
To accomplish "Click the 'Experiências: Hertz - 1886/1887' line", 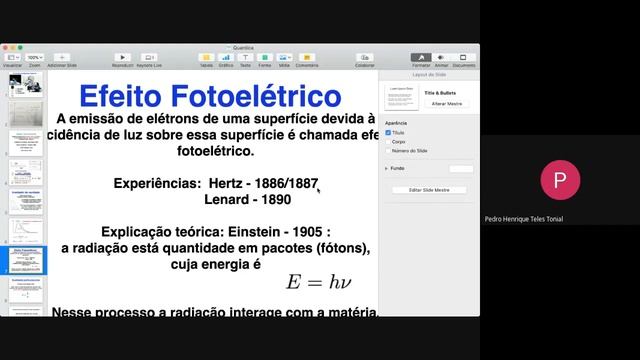I will click(x=216, y=184).
